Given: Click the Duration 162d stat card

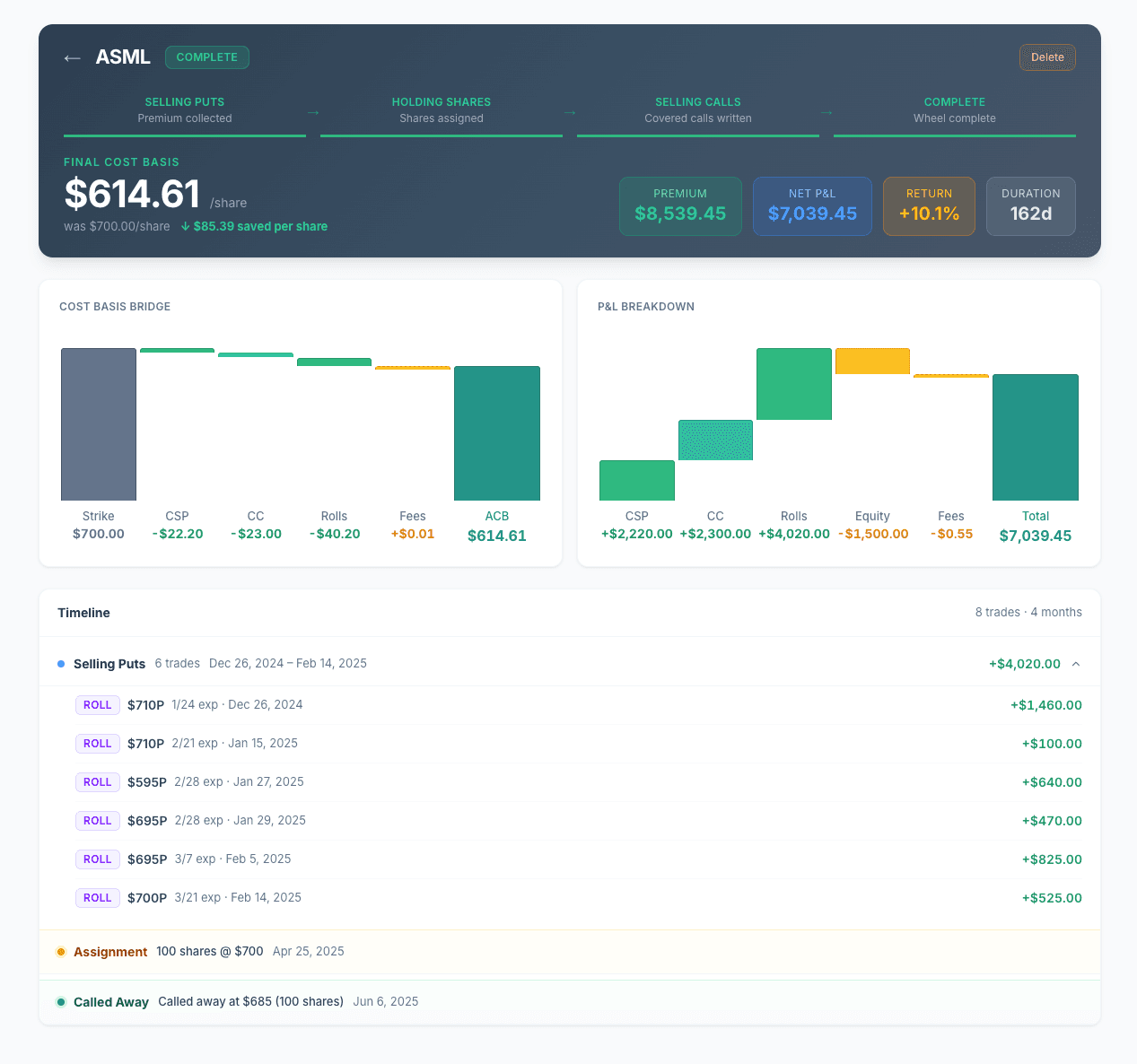Looking at the screenshot, I should coord(1031,206).
